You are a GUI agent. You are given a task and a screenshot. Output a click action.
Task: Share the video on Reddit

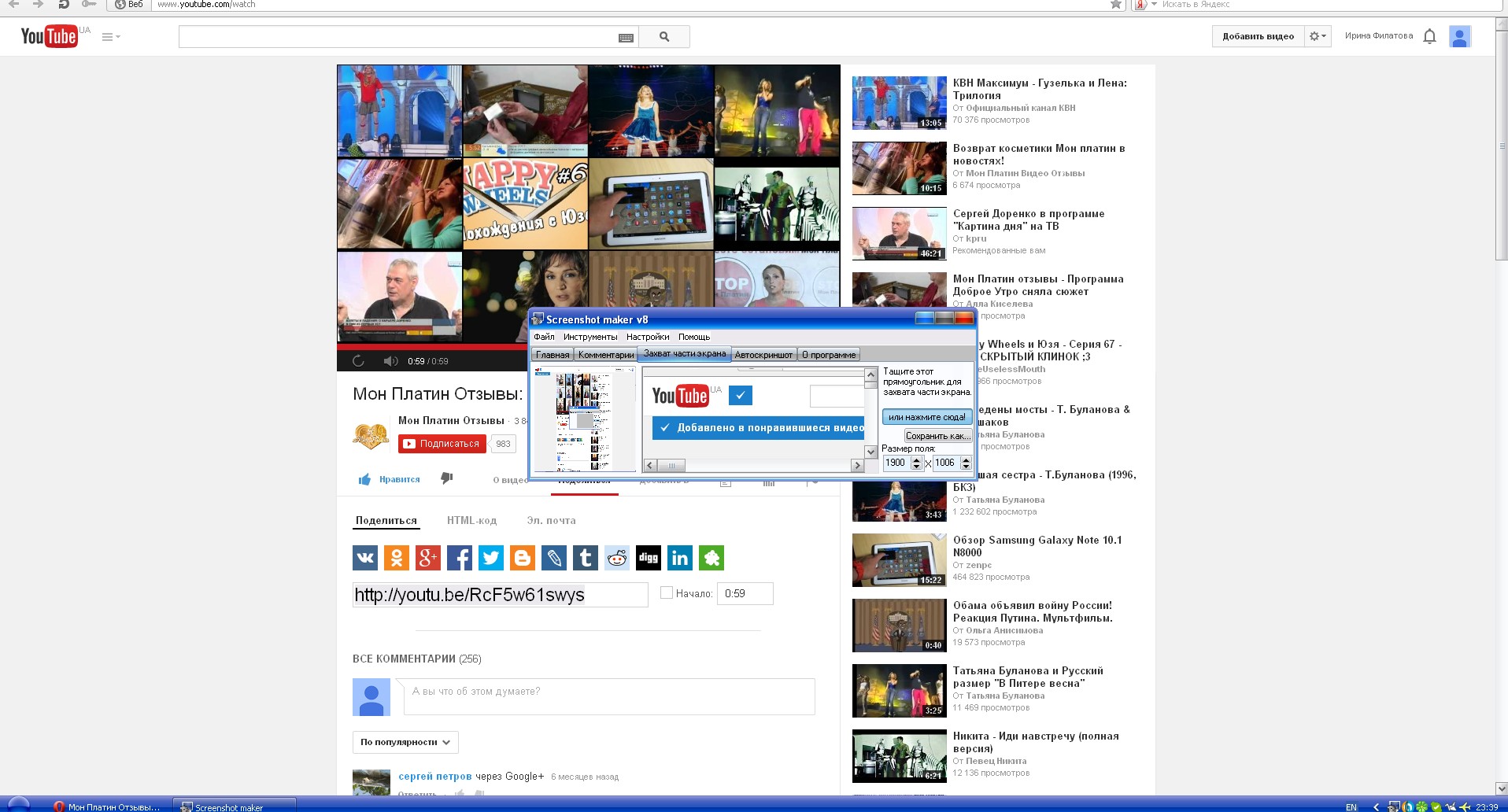click(x=617, y=558)
